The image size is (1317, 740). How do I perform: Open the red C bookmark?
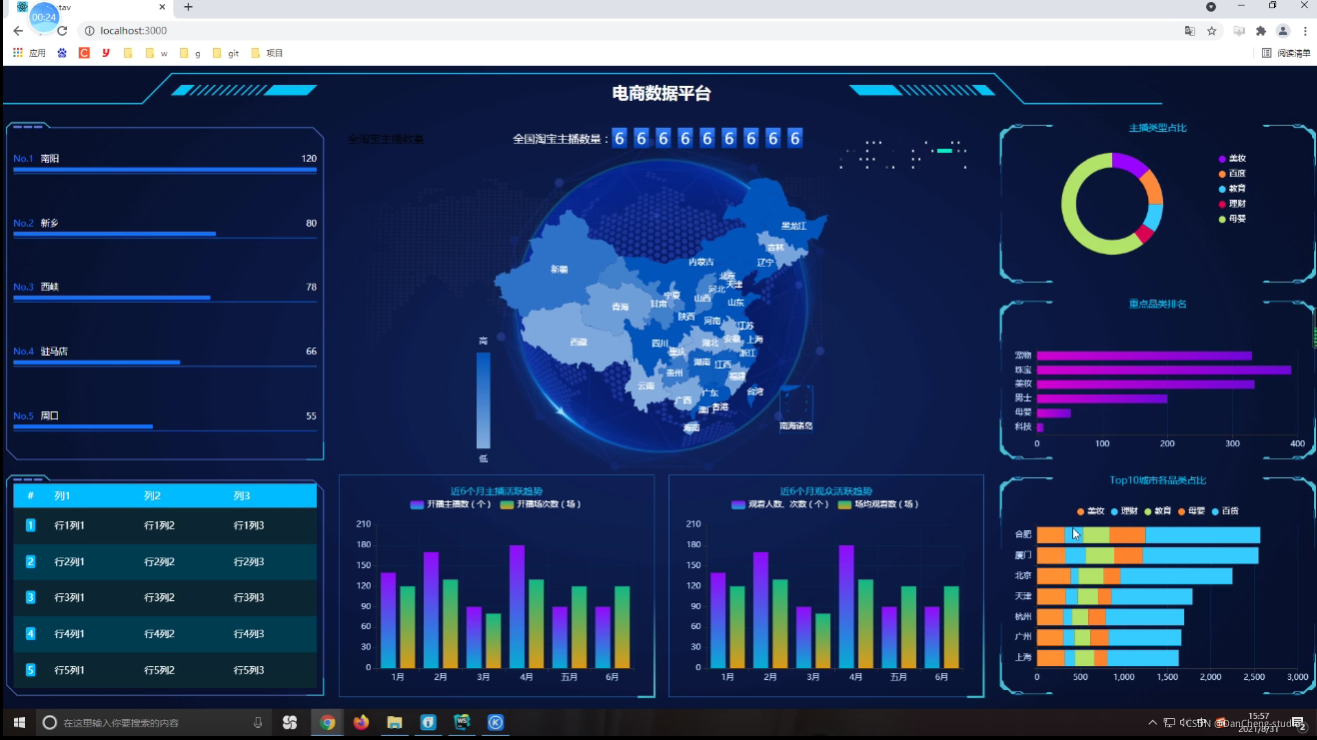click(84, 53)
